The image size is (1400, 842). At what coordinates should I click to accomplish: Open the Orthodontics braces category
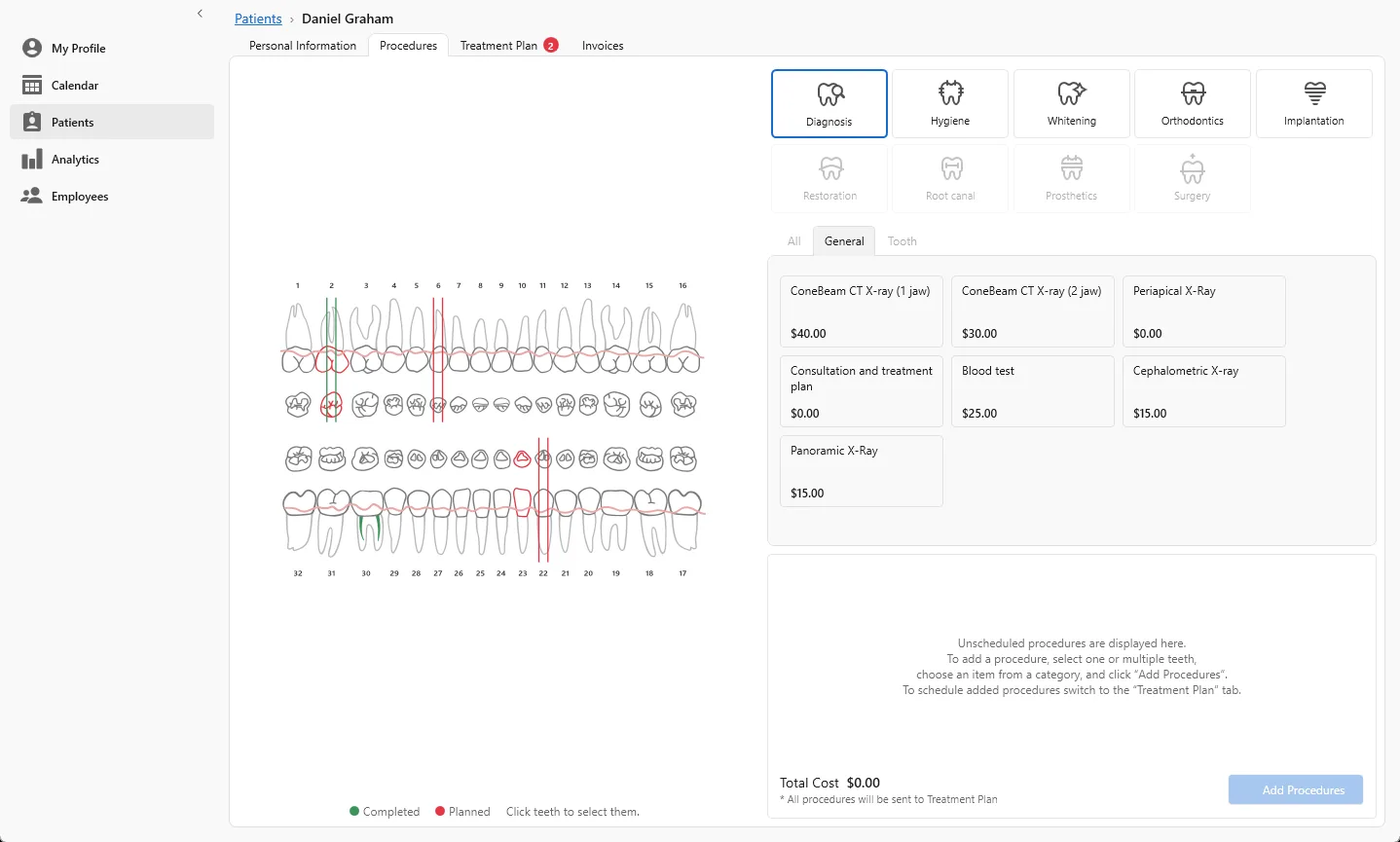tap(1193, 103)
